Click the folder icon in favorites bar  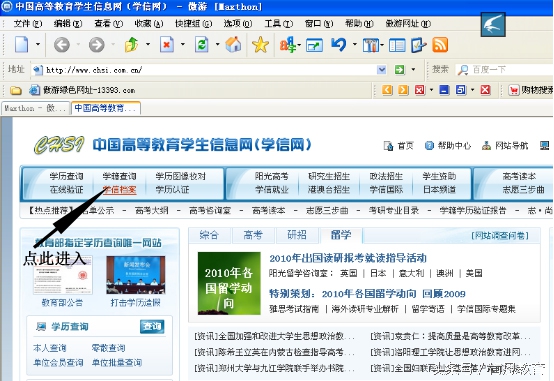[x=16, y=90]
